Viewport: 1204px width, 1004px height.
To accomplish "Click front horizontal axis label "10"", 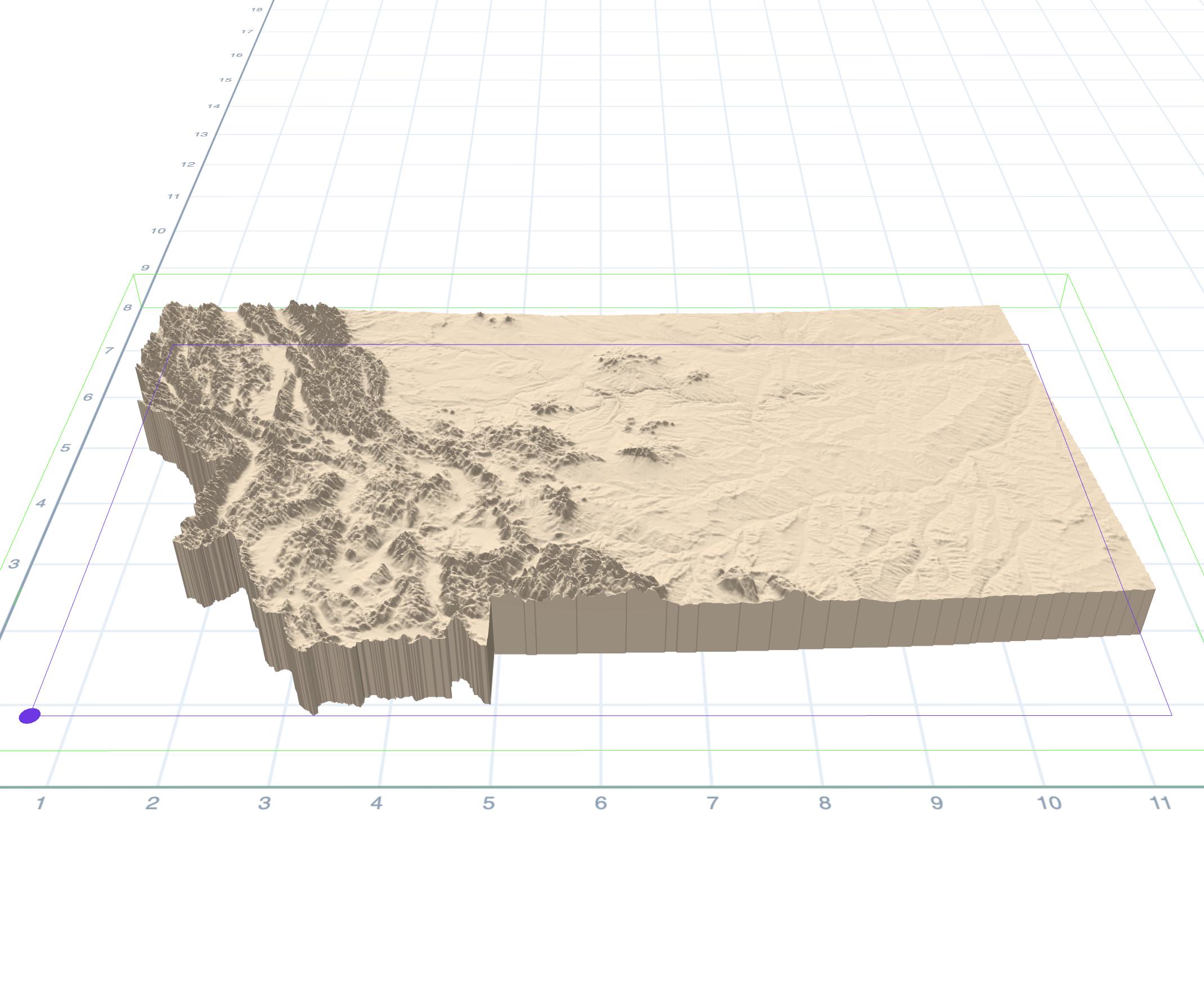I will pyautogui.click(x=1050, y=803).
